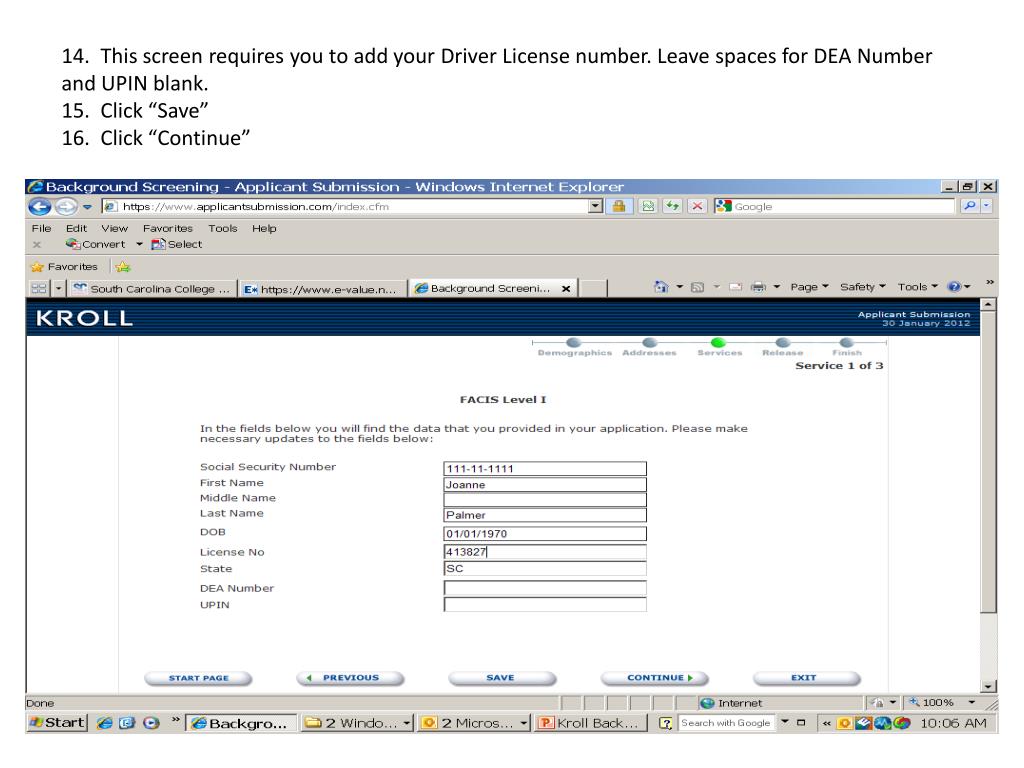The height and width of the screenshot is (768, 1024).
Task: Click the Select toolbar button
Action: coord(177,244)
